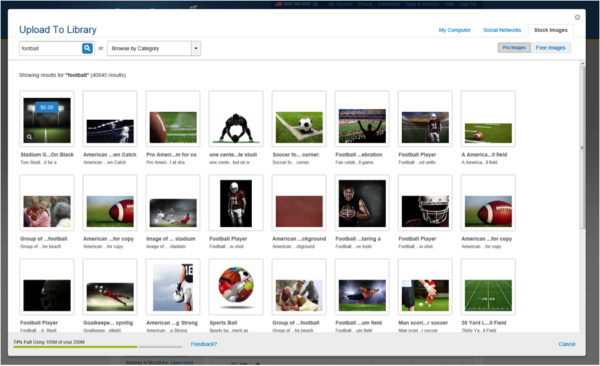Pick the Football celebration fan thumbnail
Screen dimensions: 600x366
tap(362, 119)
